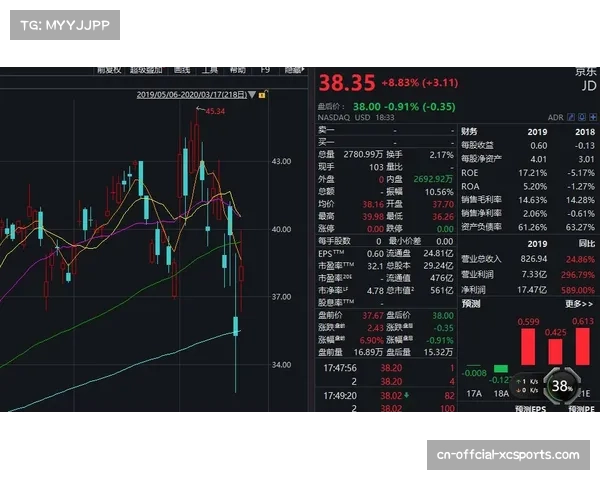This screenshot has width=600, height=480.
Task: Select the 画线 drawing tool
Action: pos(182,70)
